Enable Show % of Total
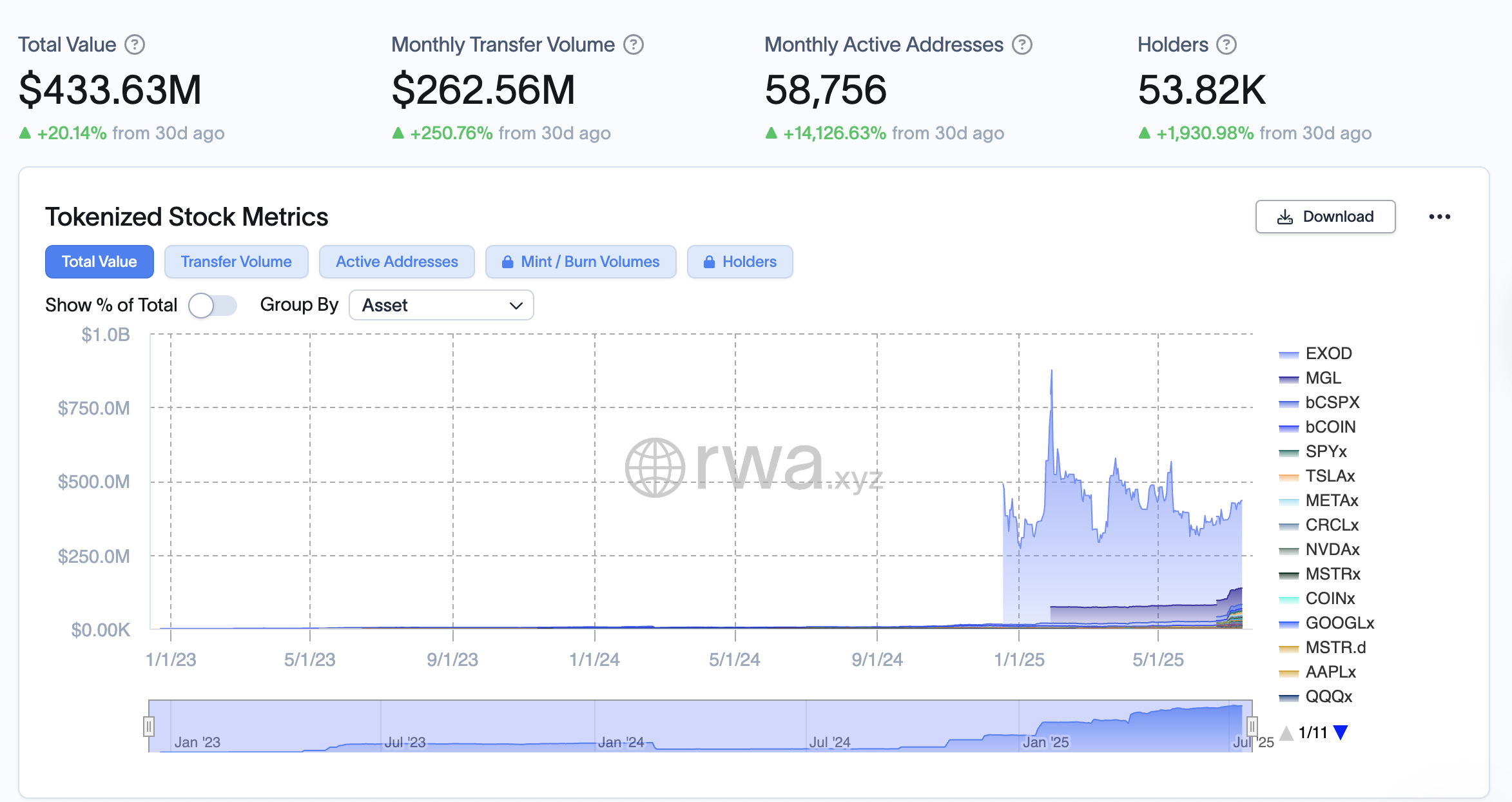 [x=213, y=305]
